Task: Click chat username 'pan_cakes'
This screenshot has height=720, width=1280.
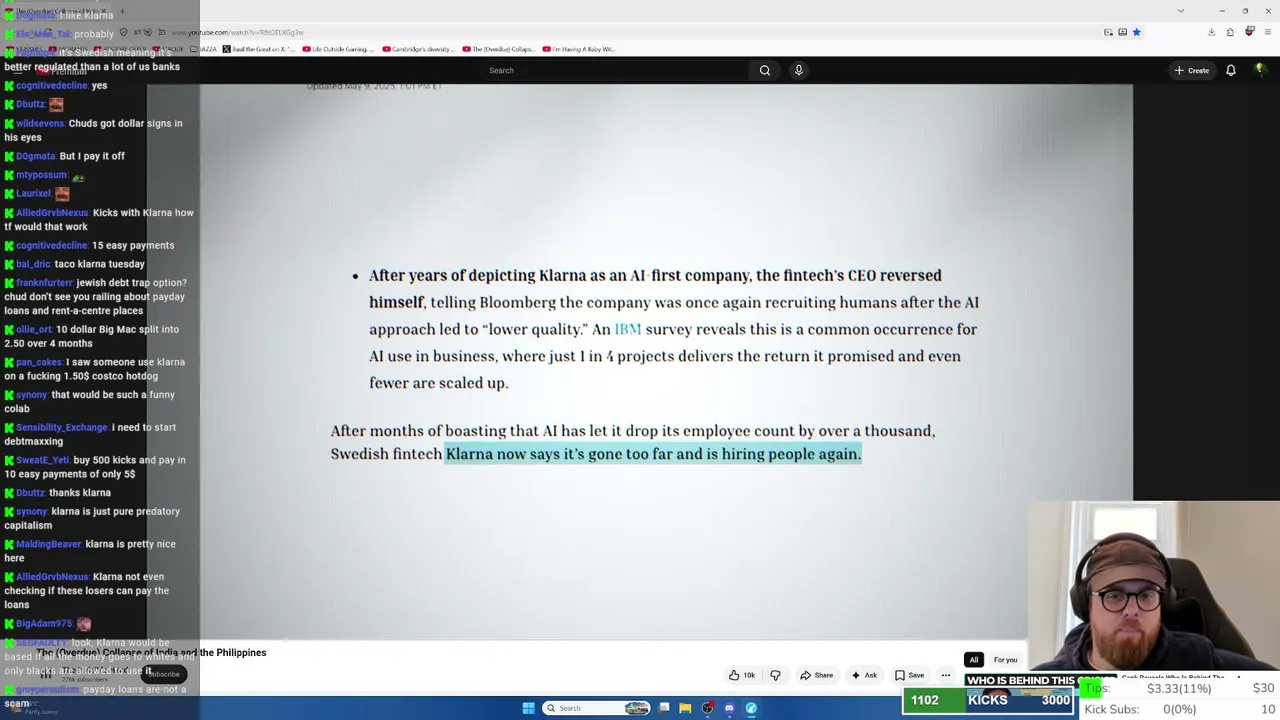Action: 39,362
